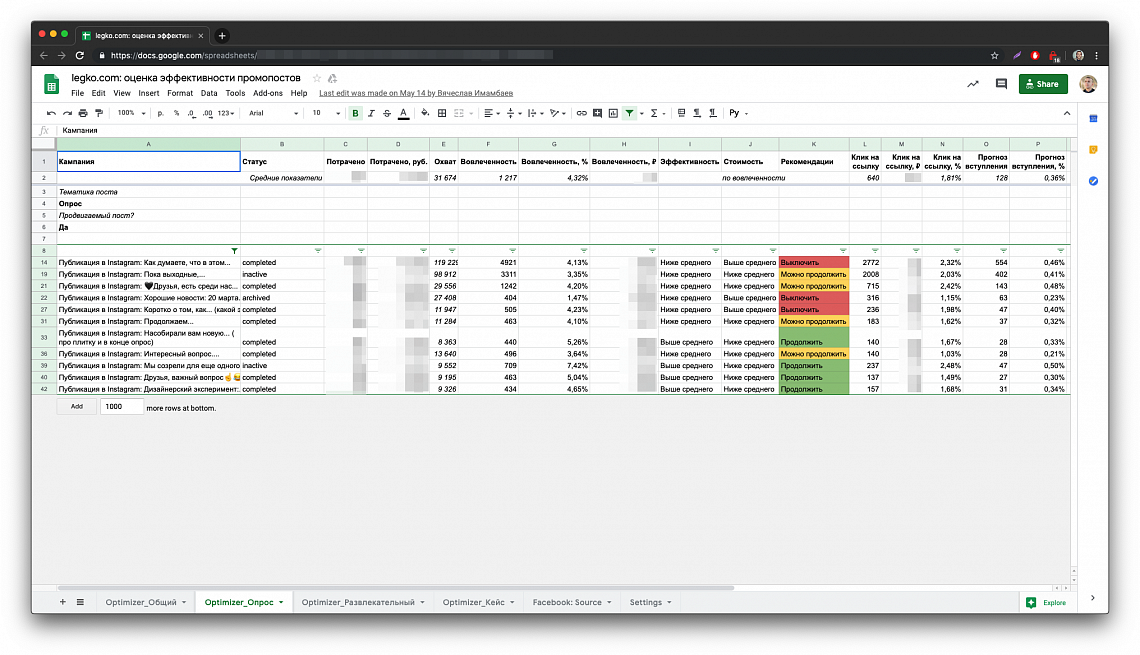1140x655 pixels.
Task: Select the paint format tool
Action: (x=99, y=113)
